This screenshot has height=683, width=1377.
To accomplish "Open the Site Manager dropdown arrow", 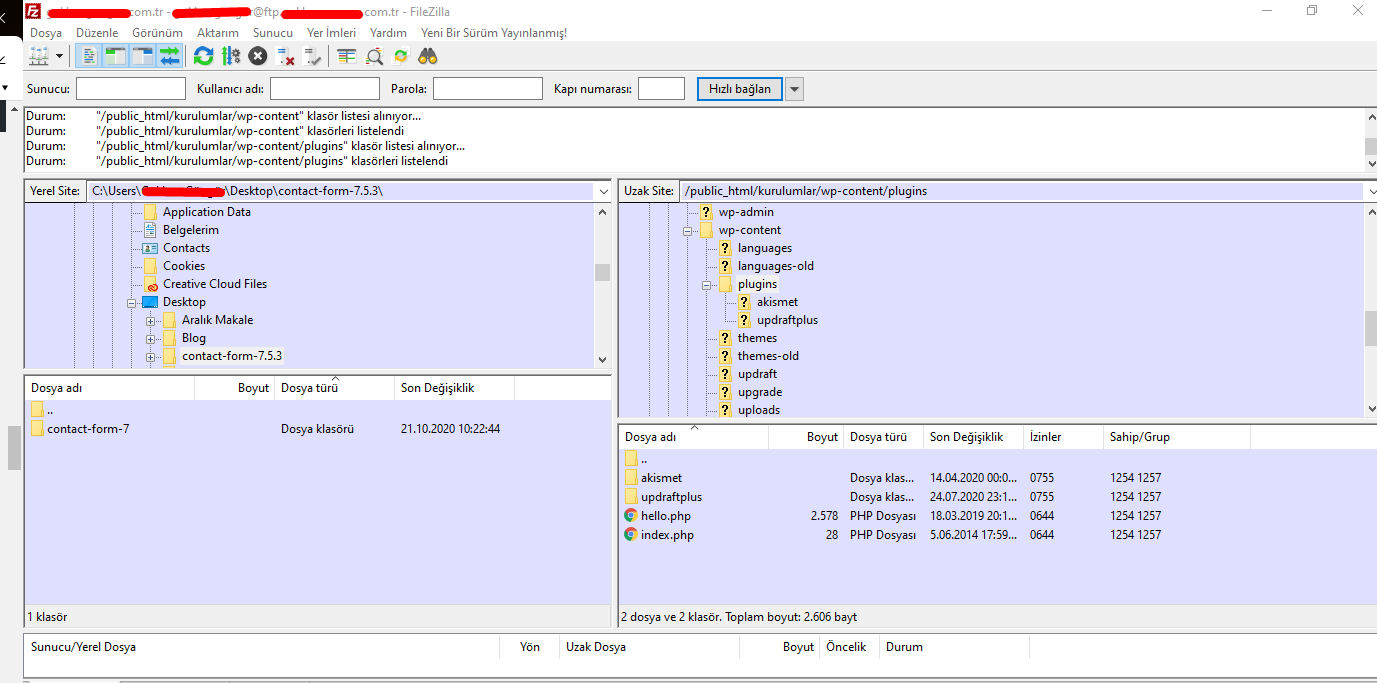I will pos(60,56).
